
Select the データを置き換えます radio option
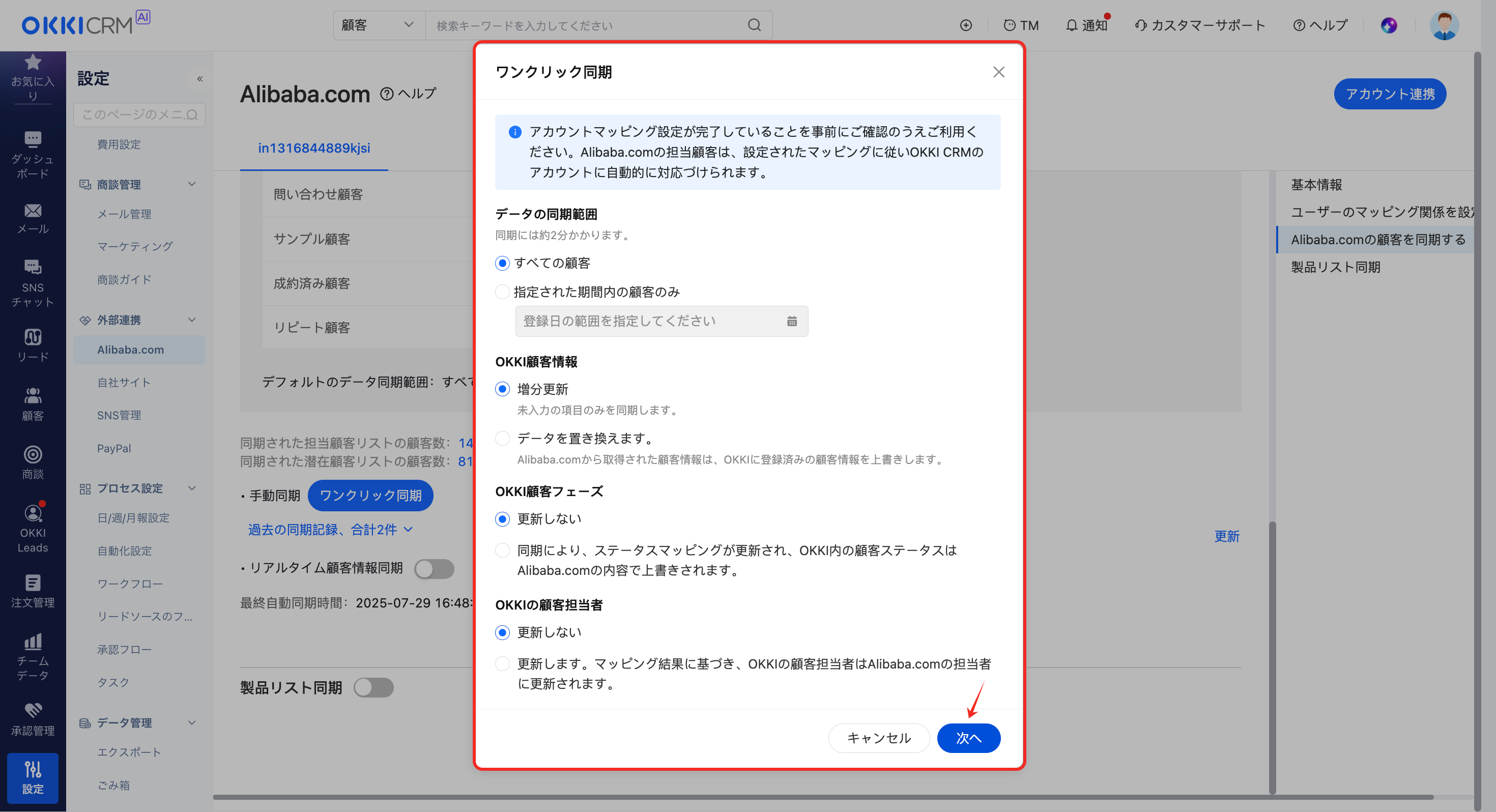502,438
